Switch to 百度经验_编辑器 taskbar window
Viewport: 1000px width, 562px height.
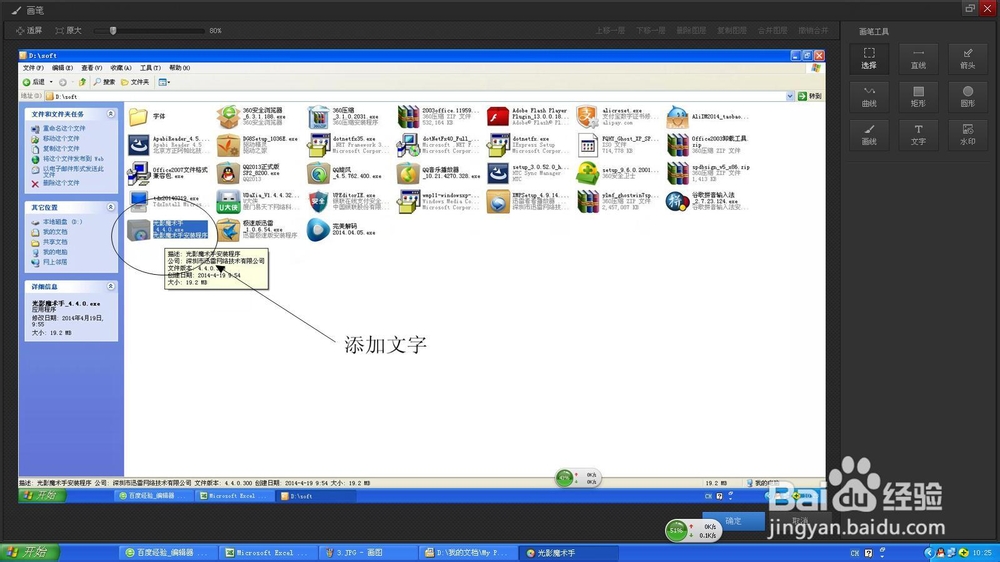(x=167, y=552)
